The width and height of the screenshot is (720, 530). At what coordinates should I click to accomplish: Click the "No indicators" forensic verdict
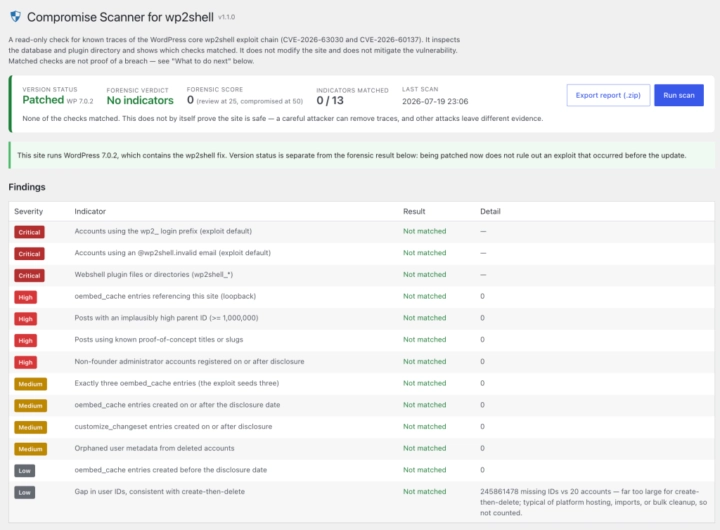coord(140,101)
